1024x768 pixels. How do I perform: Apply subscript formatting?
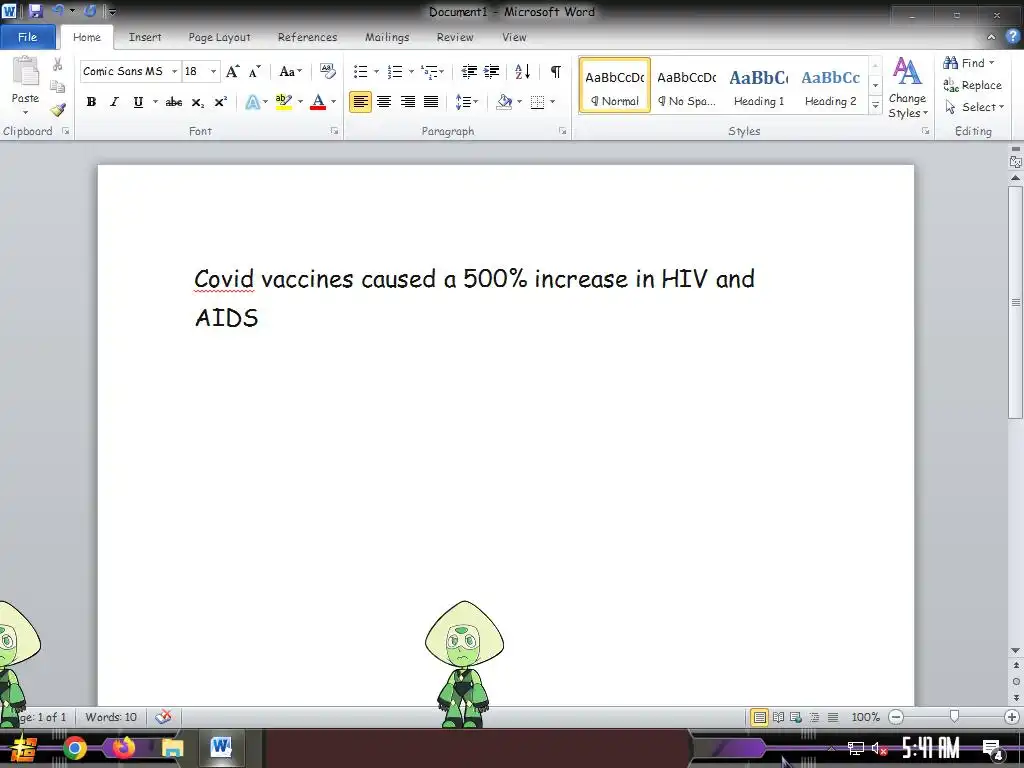tap(197, 102)
